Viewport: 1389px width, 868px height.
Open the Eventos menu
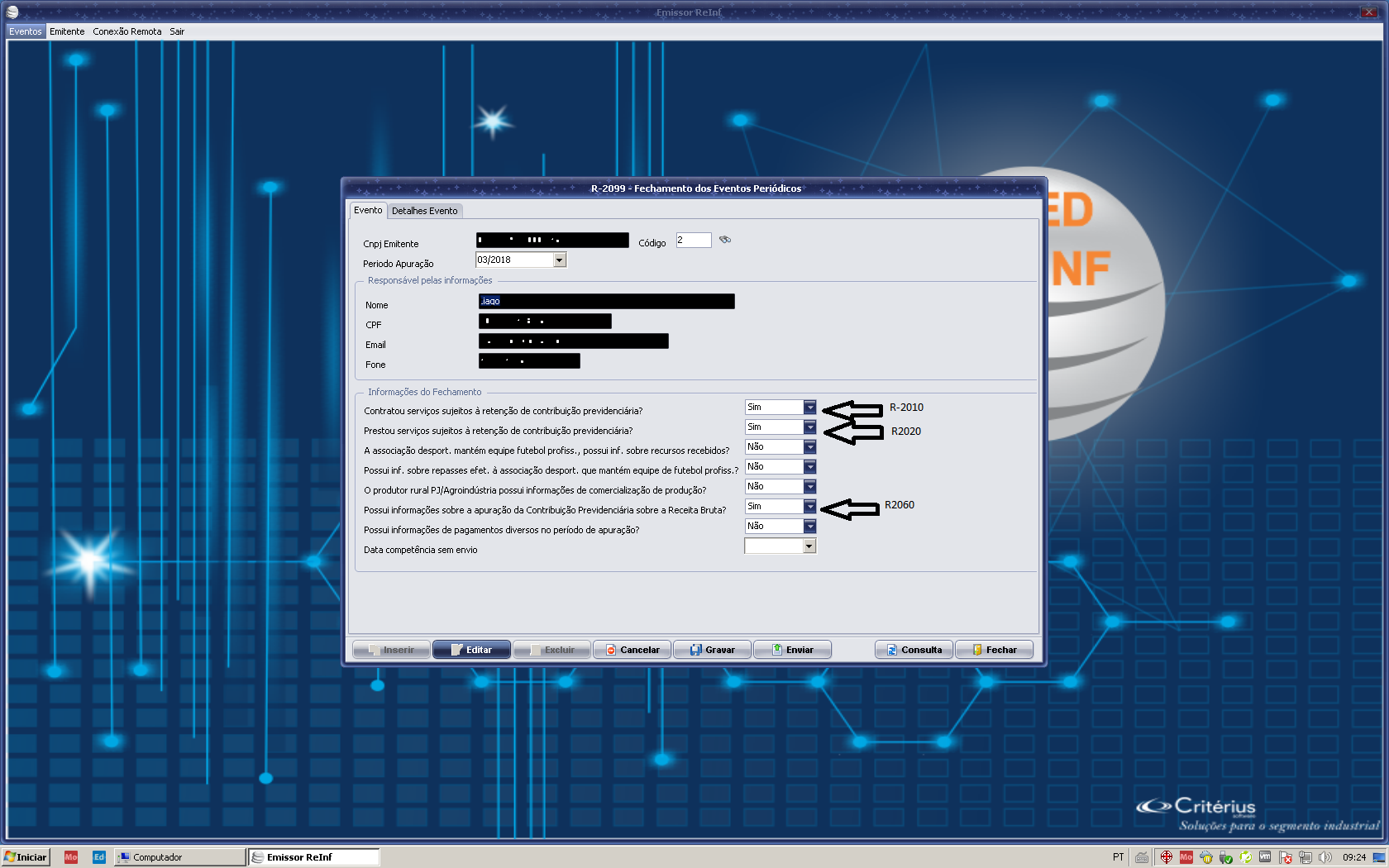26,31
